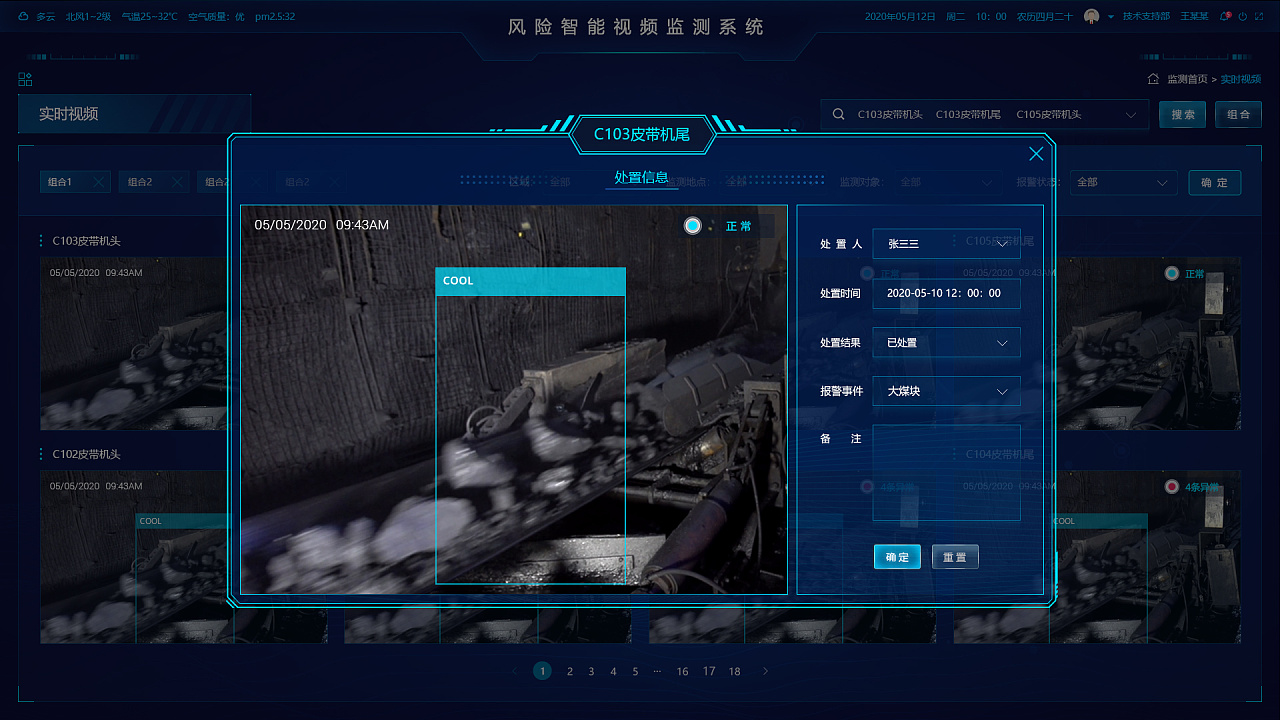Click the 搜索 button
The height and width of the screenshot is (720, 1280).
pos(1183,115)
